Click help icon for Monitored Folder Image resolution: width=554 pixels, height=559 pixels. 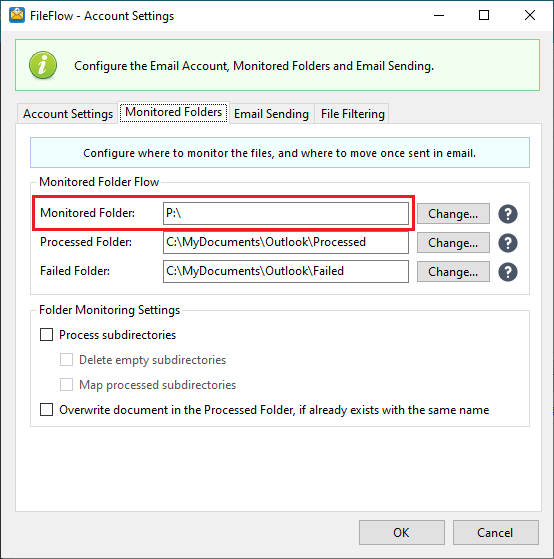508,214
